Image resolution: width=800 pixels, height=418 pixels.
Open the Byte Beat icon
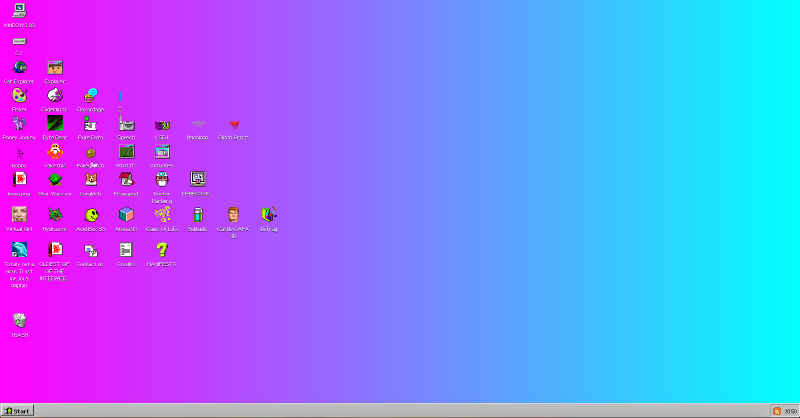[x=55, y=124]
